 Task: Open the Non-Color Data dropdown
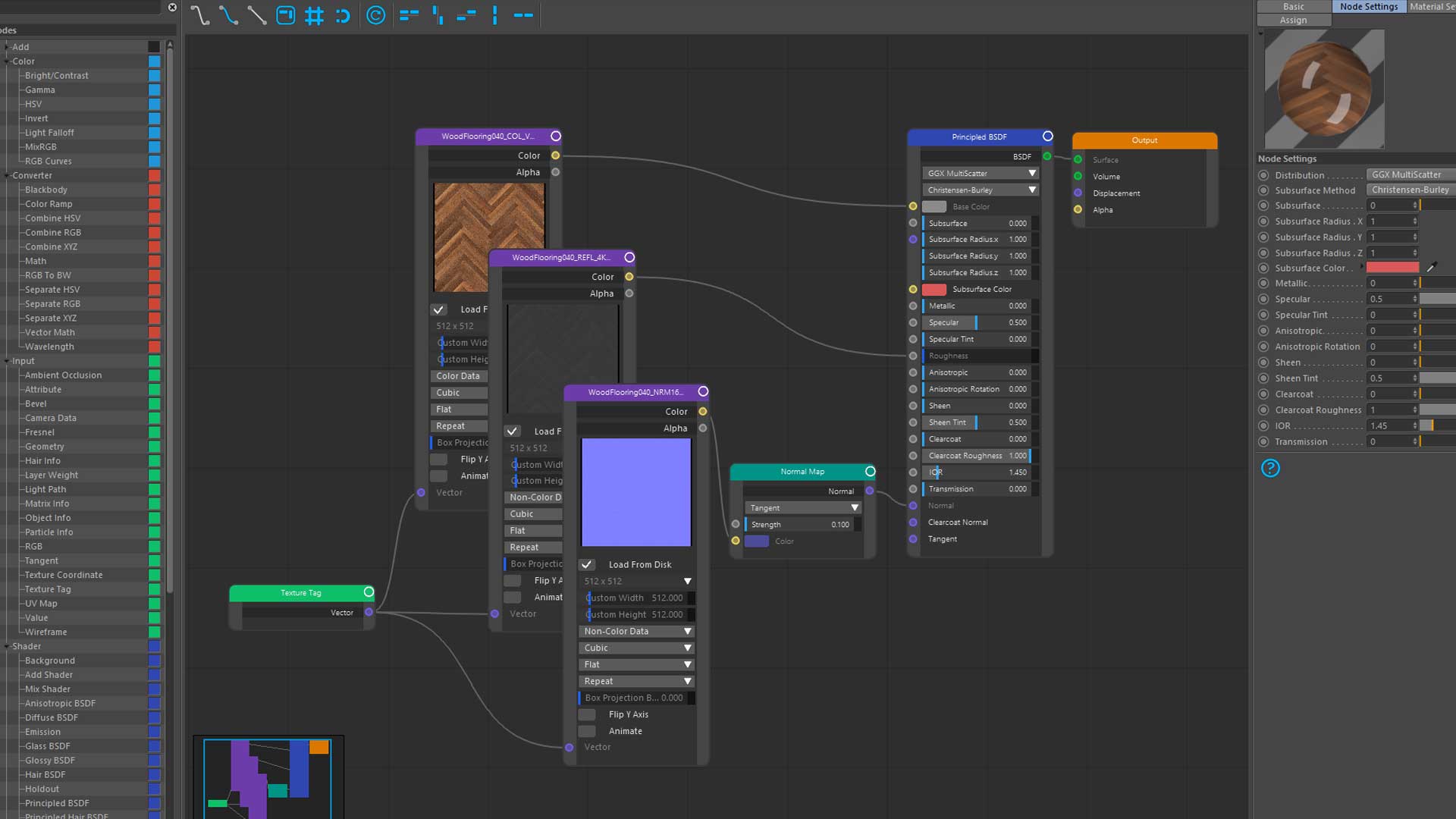point(637,631)
